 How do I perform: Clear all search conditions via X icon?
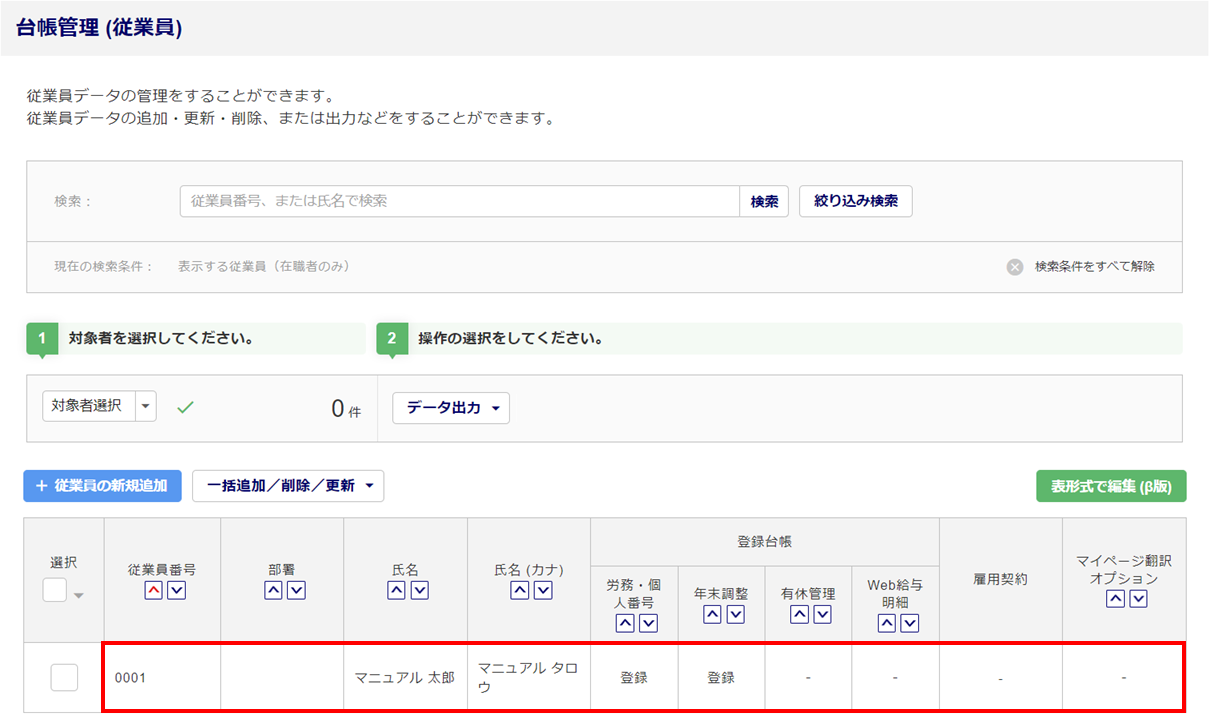point(1015,267)
